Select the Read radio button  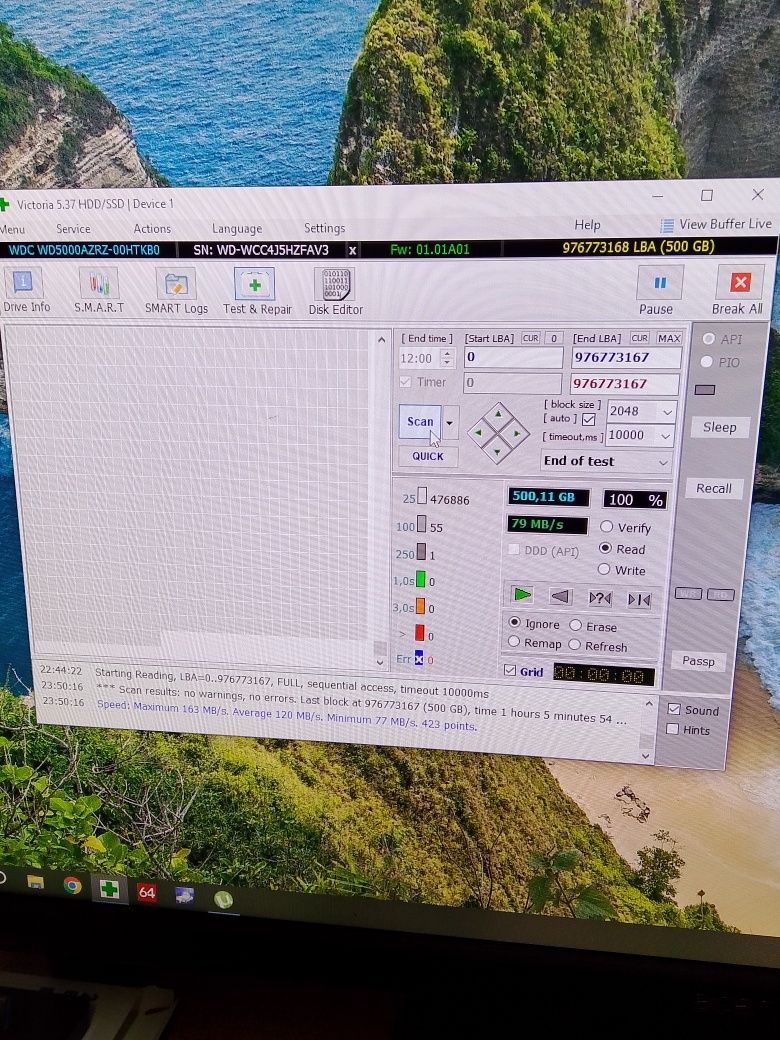(x=605, y=548)
